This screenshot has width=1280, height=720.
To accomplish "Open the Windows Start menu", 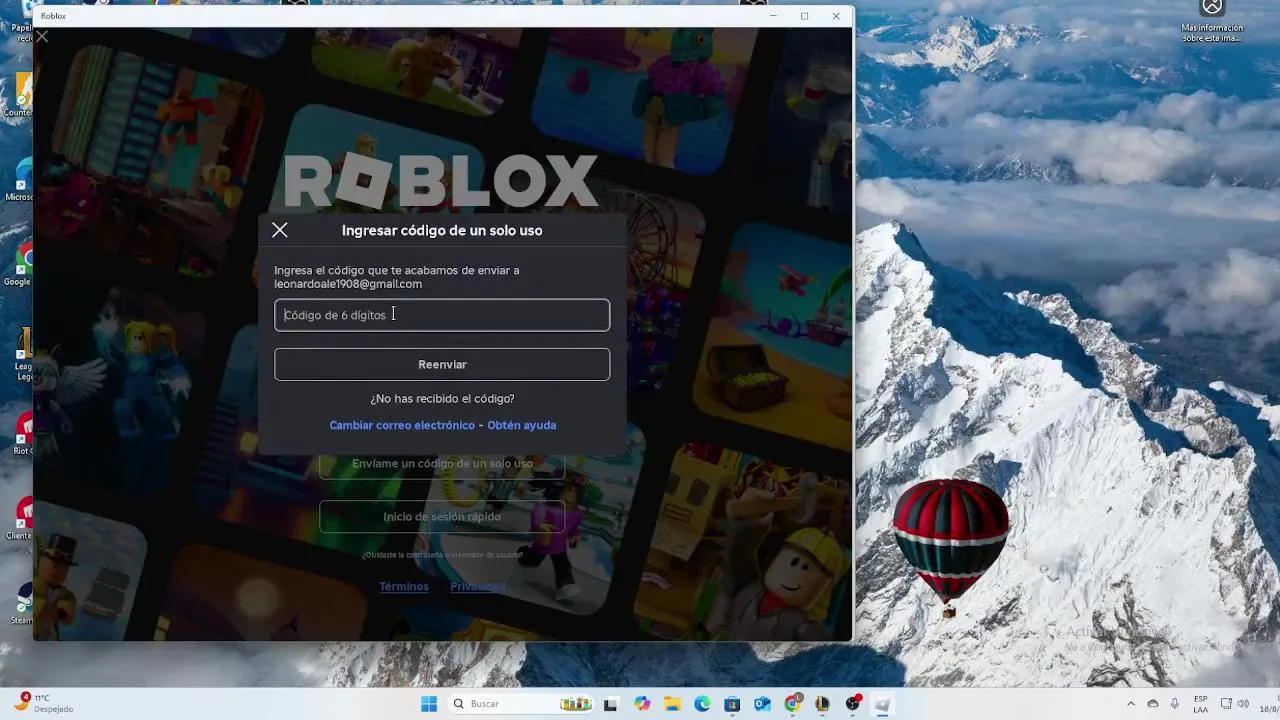I will (x=429, y=704).
